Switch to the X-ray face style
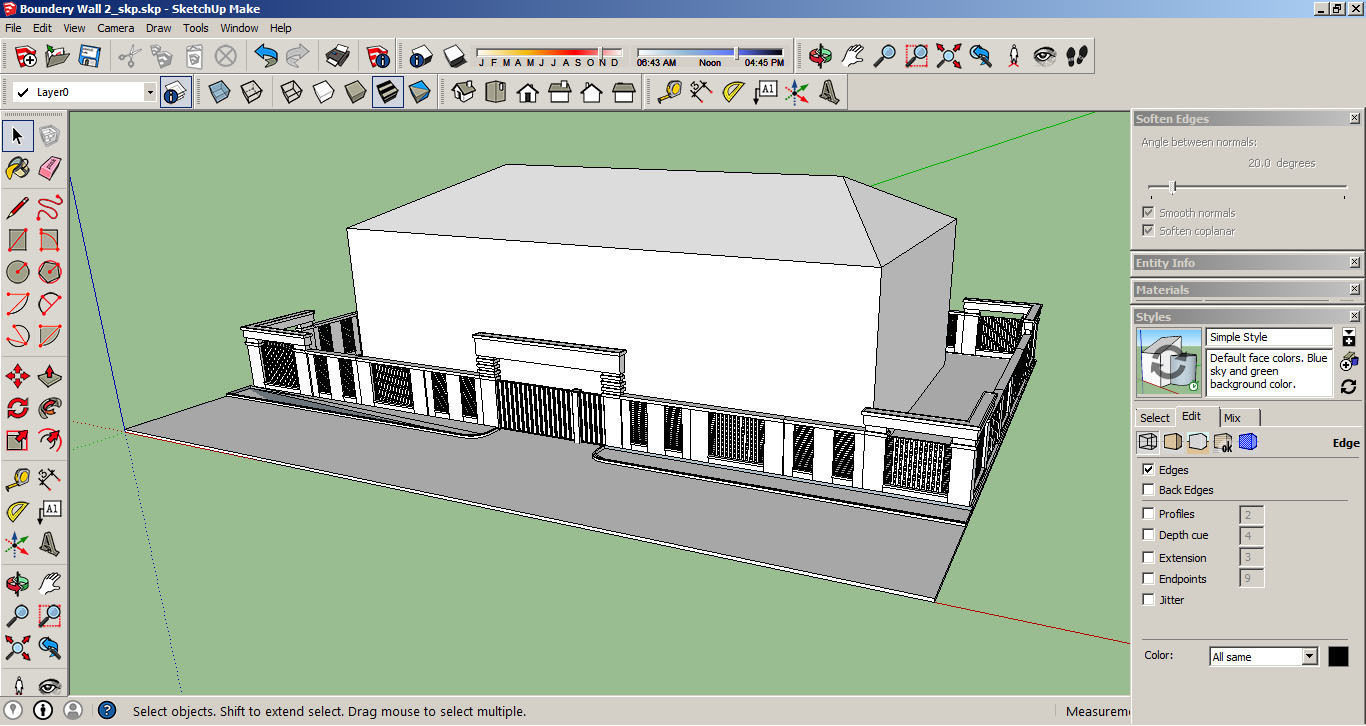 [219, 92]
